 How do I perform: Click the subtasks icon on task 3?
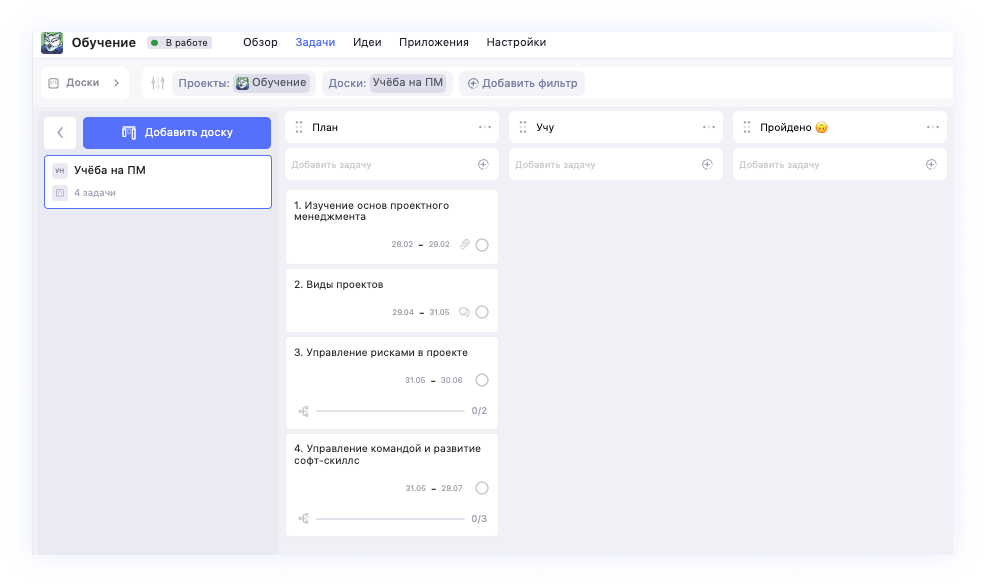pos(304,411)
